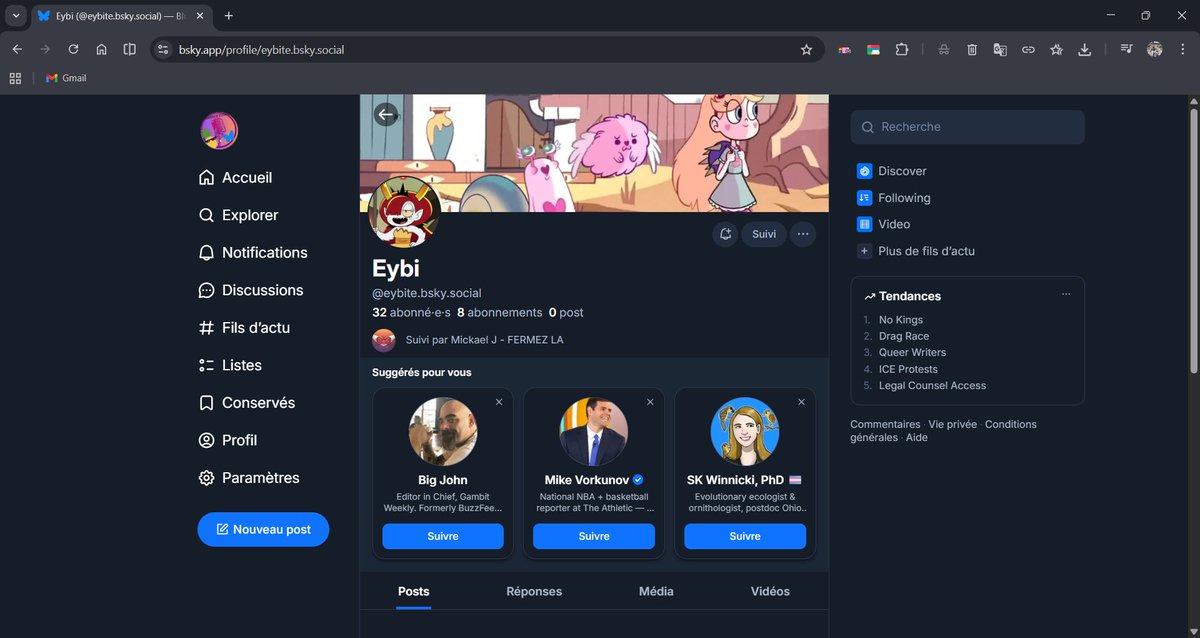This screenshot has height=638, width=1200.
Task: Open Eybi's profile avatar picture
Action: 404,211
